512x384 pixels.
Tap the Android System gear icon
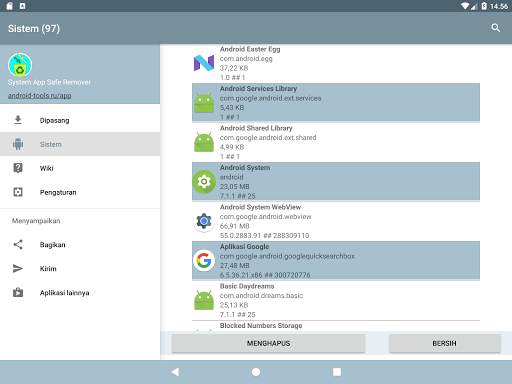point(204,181)
